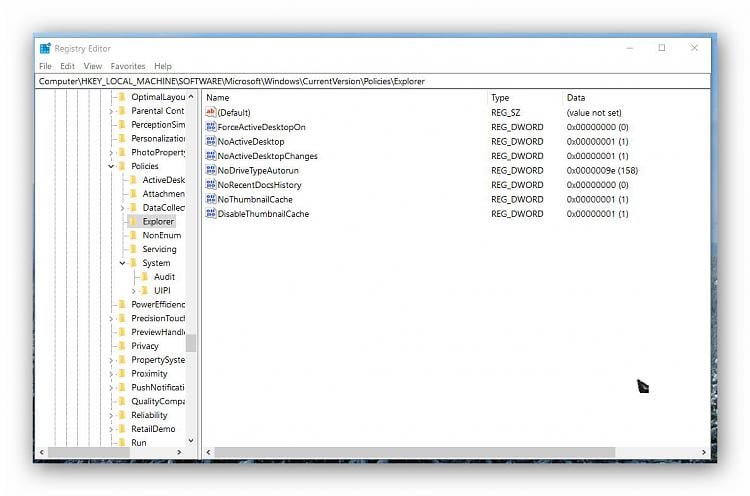The height and width of the screenshot is (496, 750).
Task: Expand the PropertySystem tree node
Action: point(111,360)
